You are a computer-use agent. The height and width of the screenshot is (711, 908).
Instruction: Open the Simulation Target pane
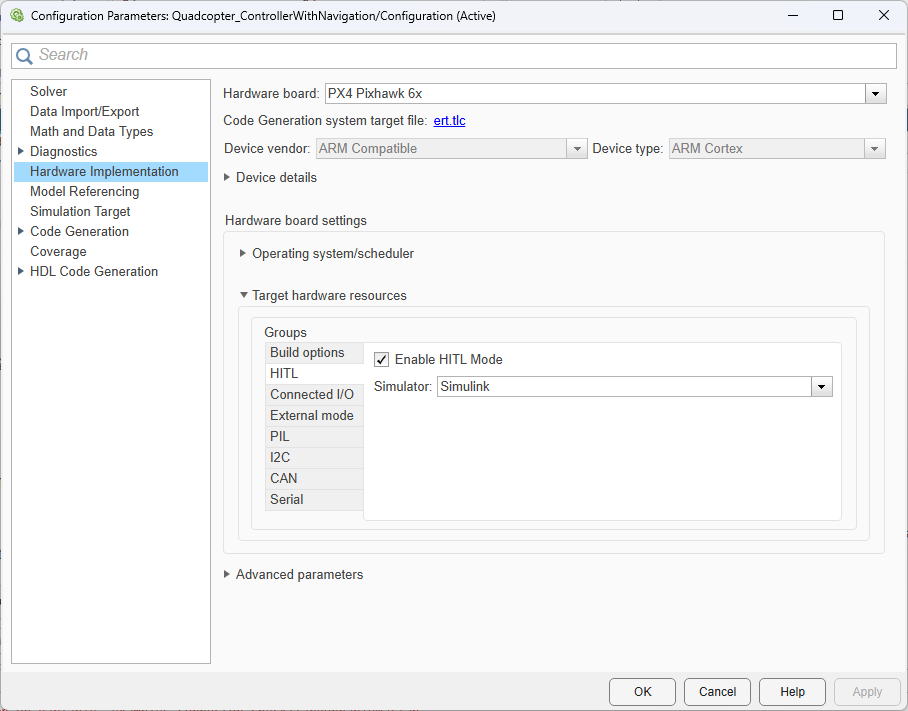tap(80, 211)
